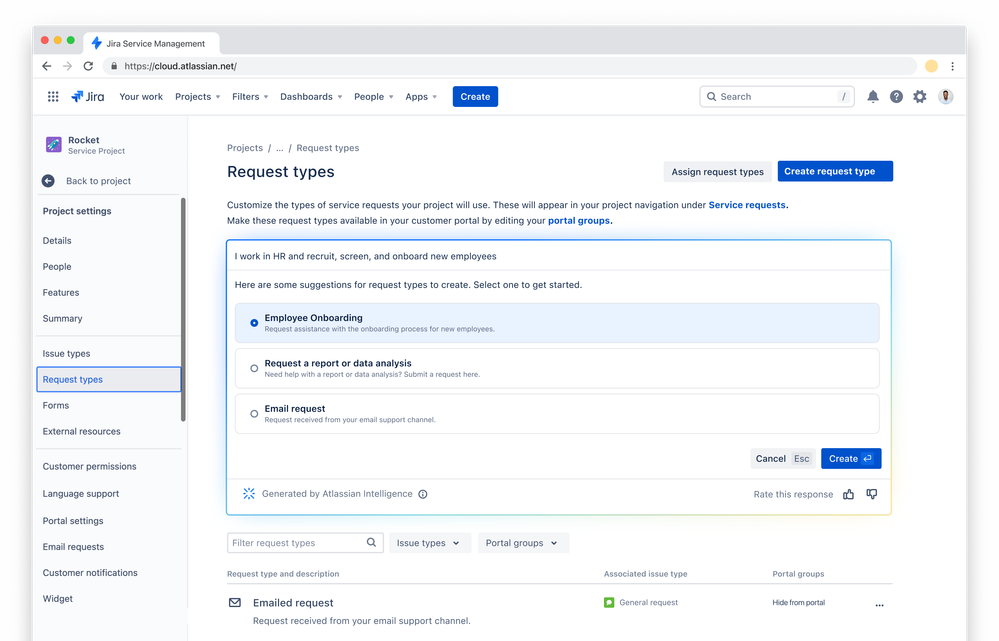The width and height of the screenshot is (999, 641).
Task: Rate the response with thumbs up
Action: click(849, 494)
